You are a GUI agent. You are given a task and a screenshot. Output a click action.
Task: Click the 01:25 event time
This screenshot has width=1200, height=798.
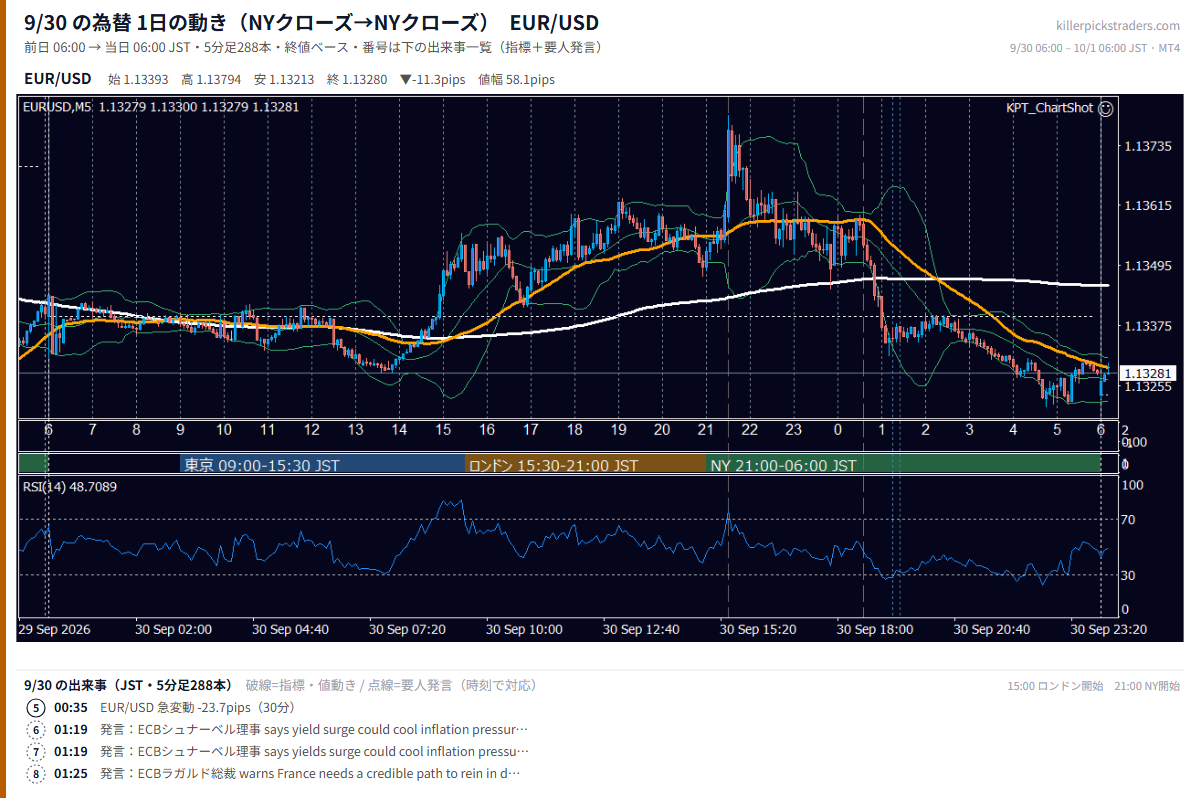(x=71, y=773)
